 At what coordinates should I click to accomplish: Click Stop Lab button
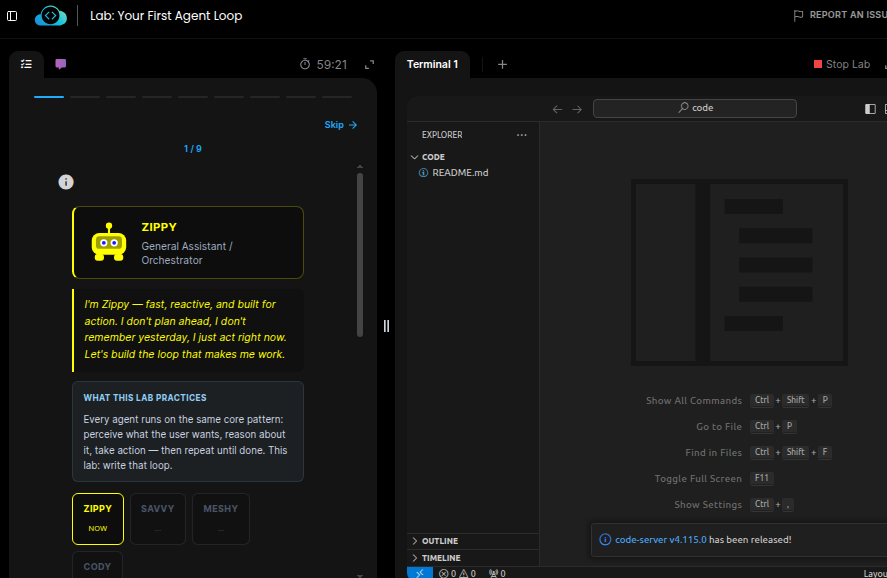click(842, 64)
